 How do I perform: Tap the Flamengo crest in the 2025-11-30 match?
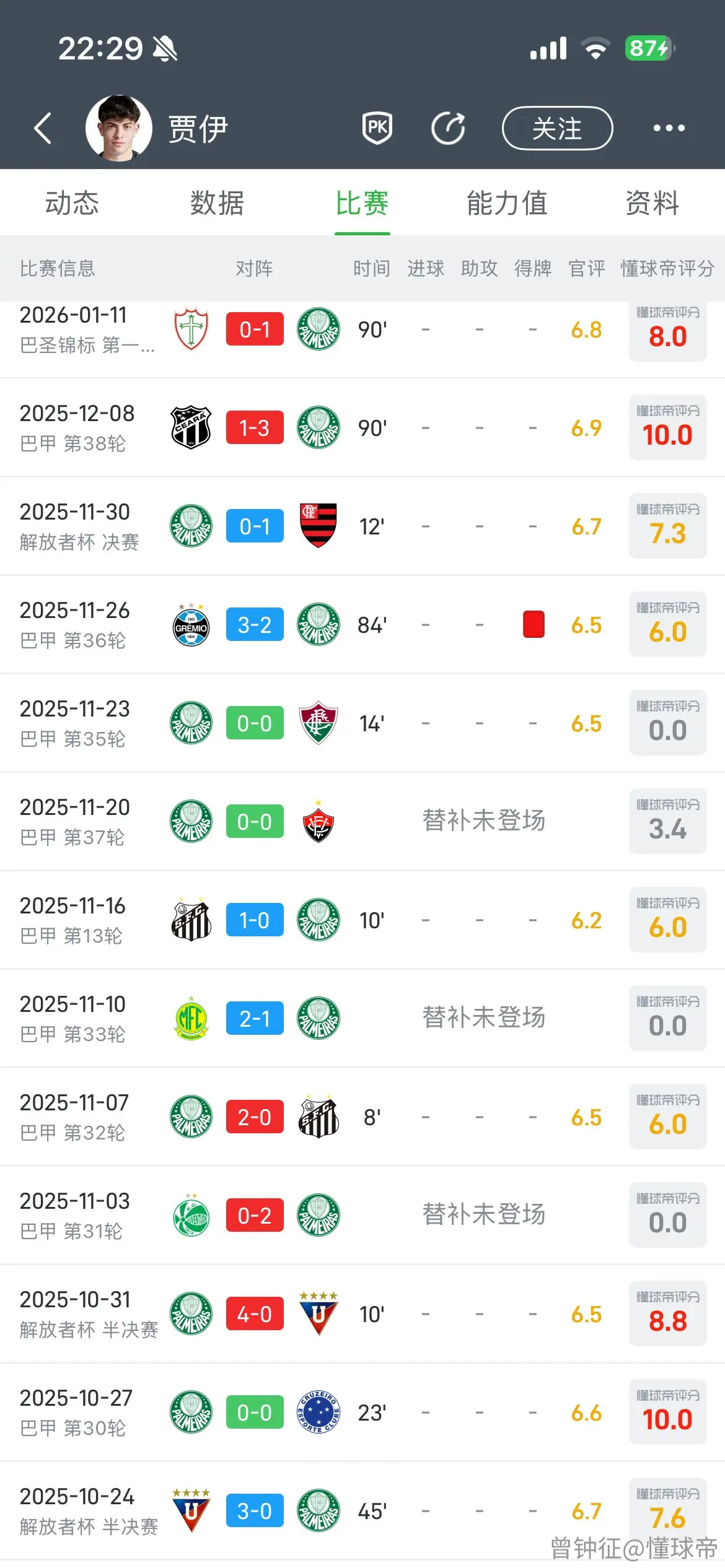click(x=319, y=526)
